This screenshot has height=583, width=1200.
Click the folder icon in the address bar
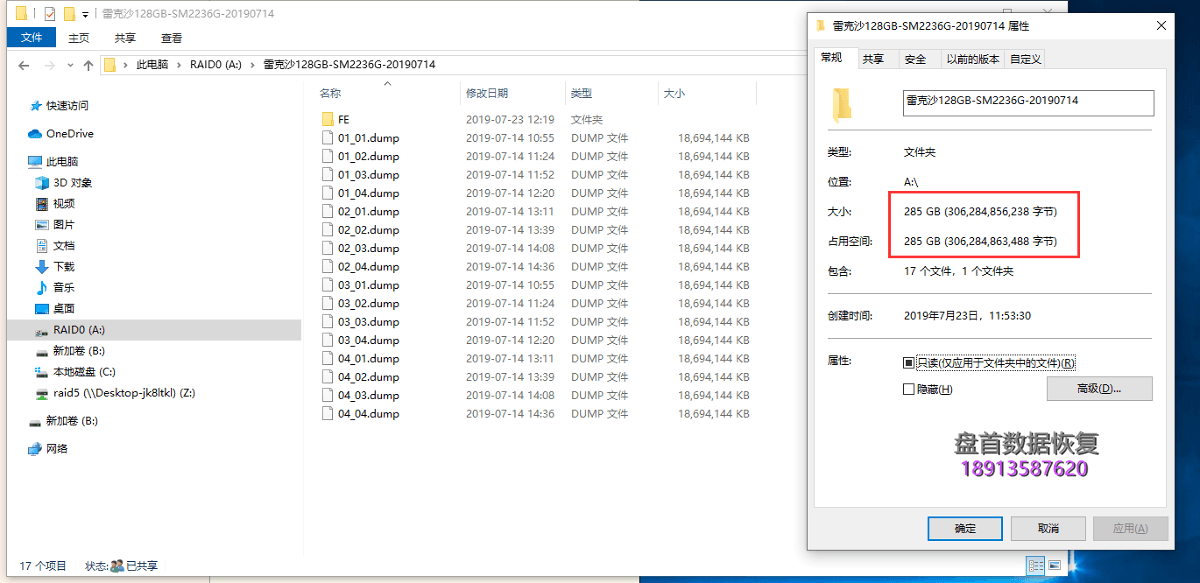pos(111,65)
